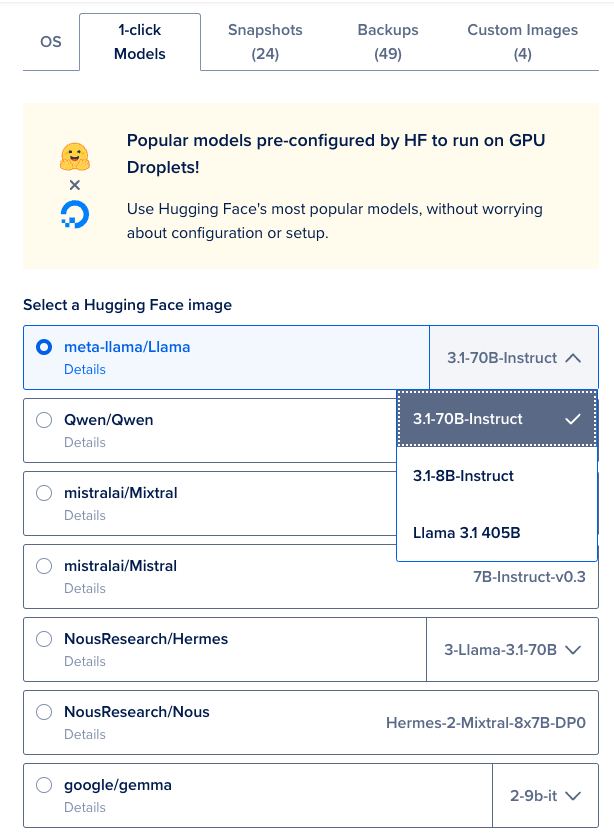This screenshot has width=614, height=835.
Task: Choose the mistralai/Mixtral radio button
Action: 44,494
